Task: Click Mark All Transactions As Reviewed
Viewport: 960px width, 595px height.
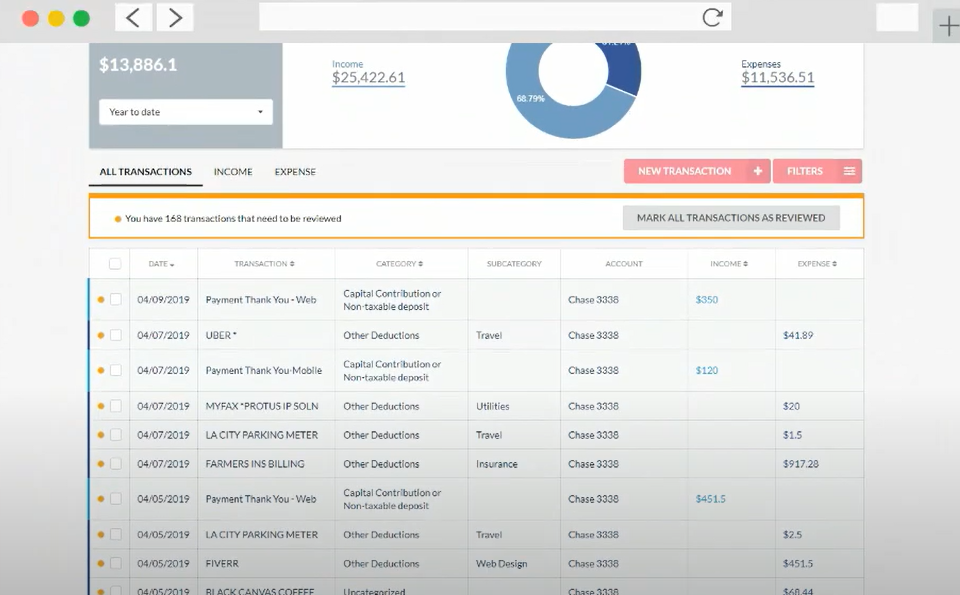Action: click(731, 217)
